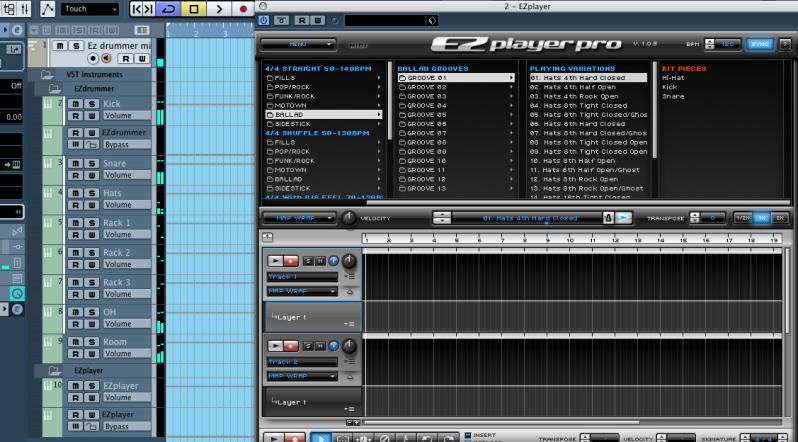Open Track 1 MAP WRAP dropdown

[302, 291]
